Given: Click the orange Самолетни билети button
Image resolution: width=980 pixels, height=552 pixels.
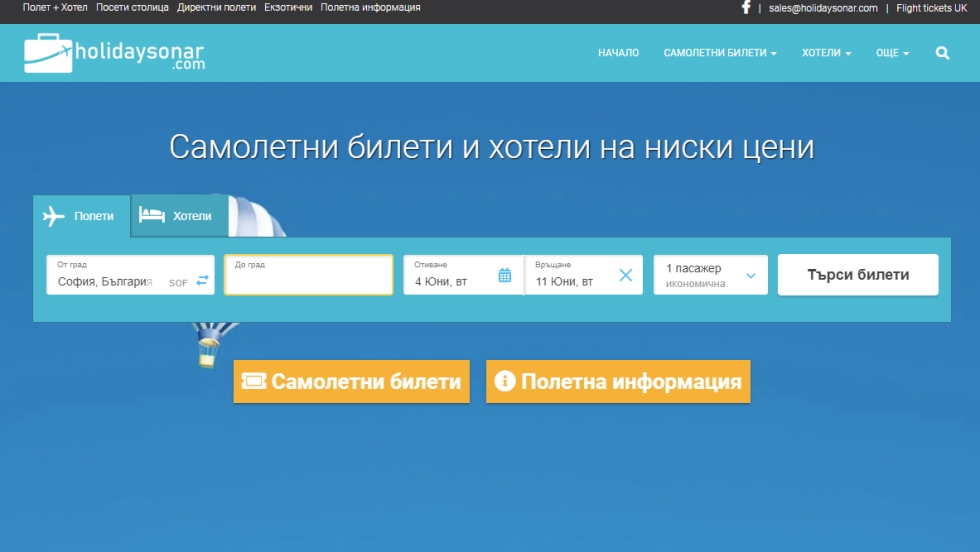Looking at the screenshot, I should pos(351,382).
